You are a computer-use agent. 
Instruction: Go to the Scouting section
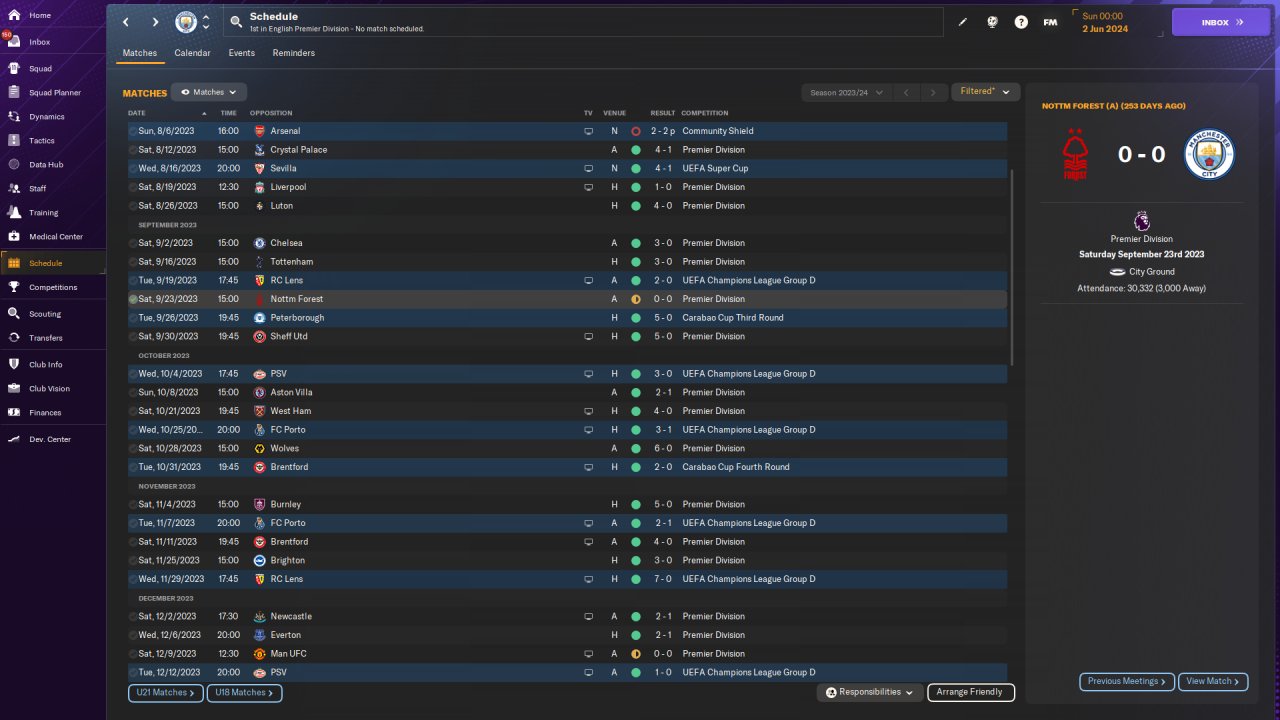[45, 314]
